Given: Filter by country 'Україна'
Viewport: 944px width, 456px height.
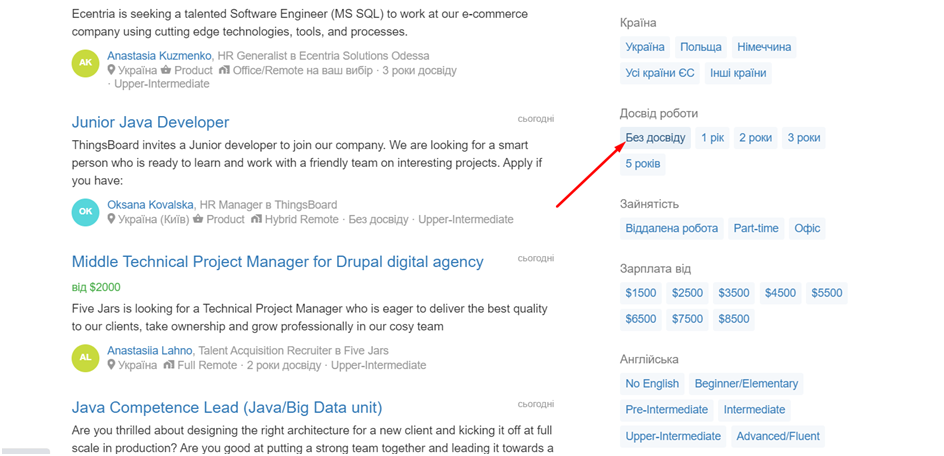Looking at the screenshot, I should pos(644,47).
